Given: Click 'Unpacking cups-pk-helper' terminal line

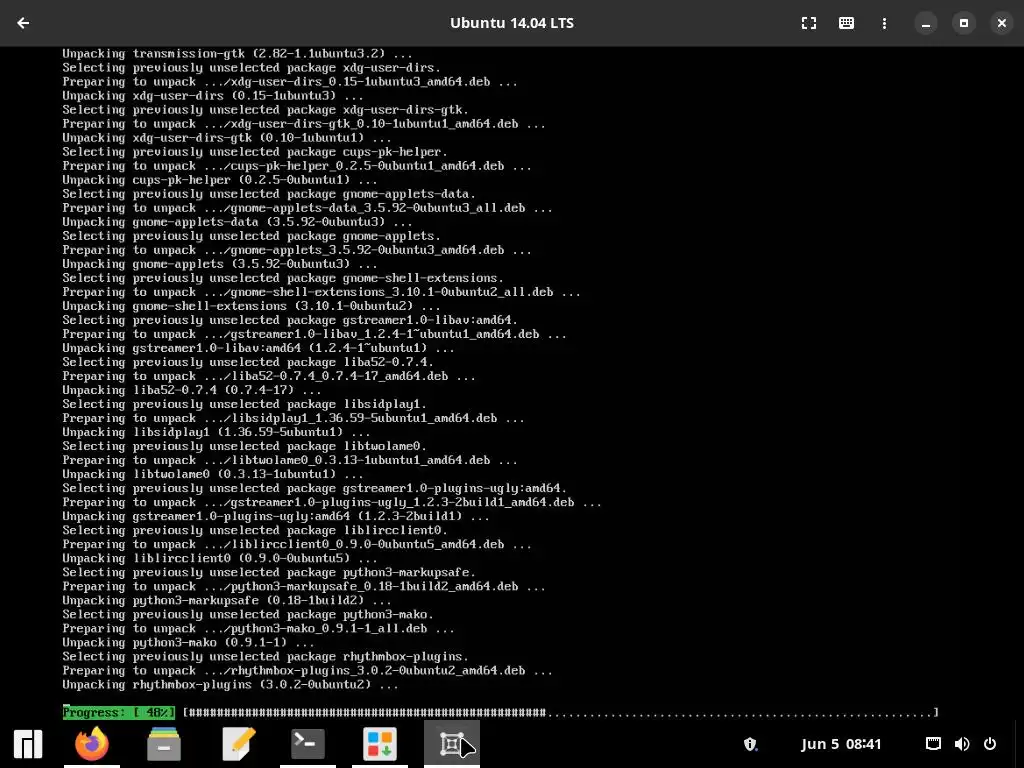Looking at the screenshot, I should [x=219, y=180].
